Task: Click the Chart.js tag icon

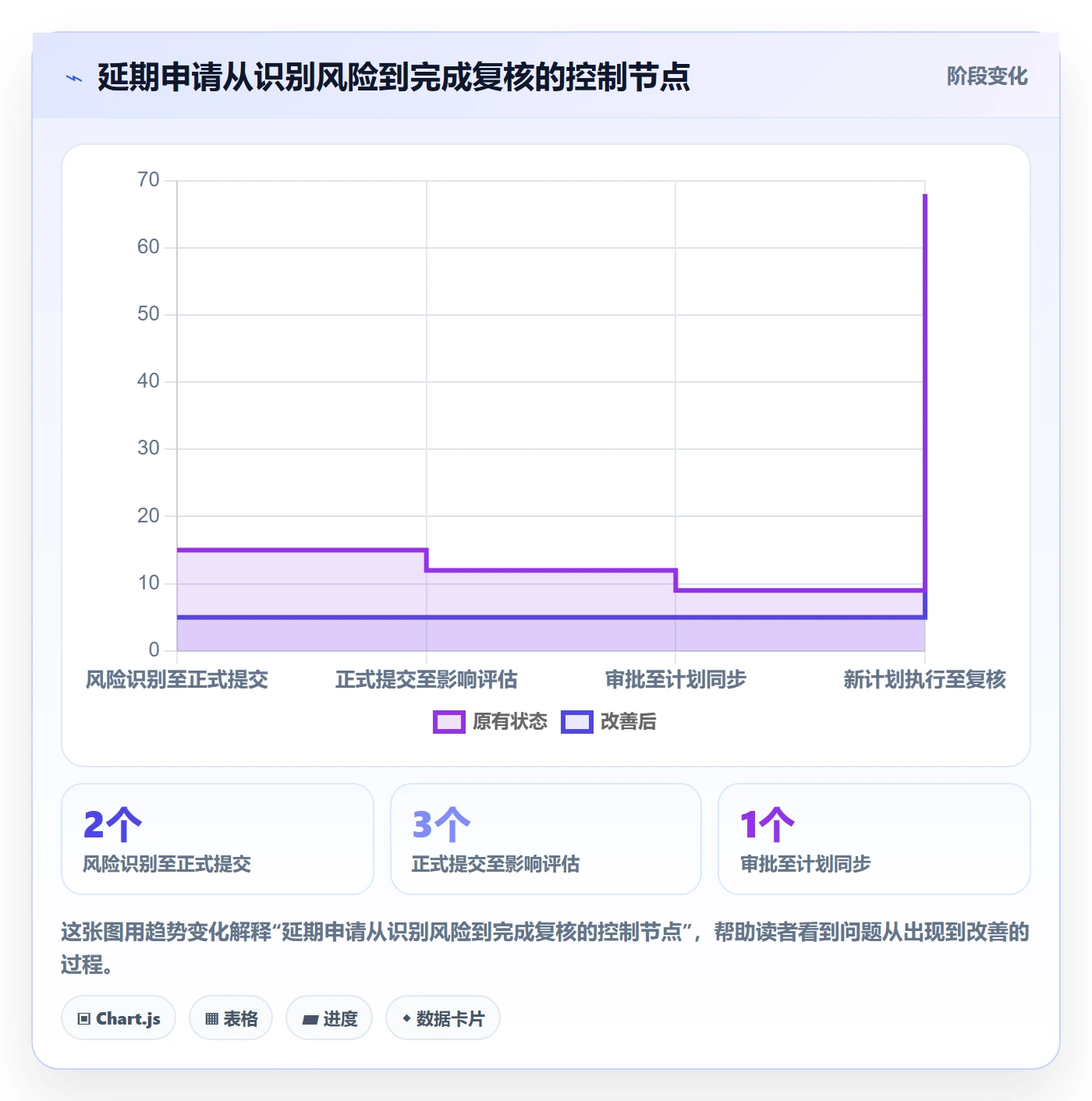Action: 84,1018
